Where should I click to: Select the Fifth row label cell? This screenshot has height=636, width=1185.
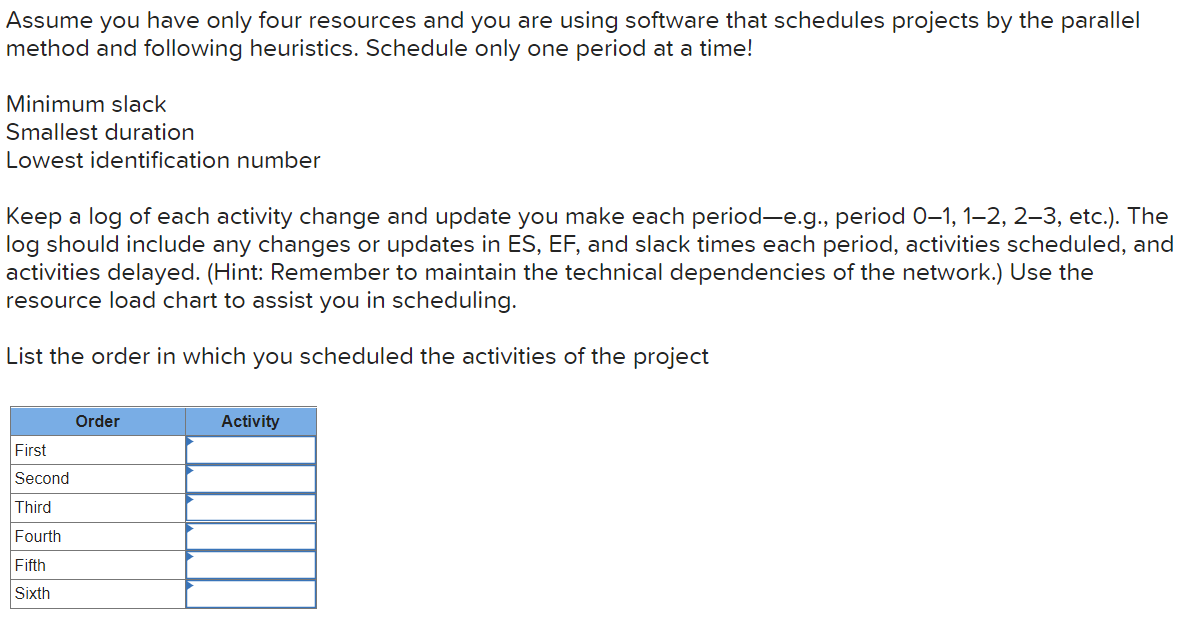point(97,564)
